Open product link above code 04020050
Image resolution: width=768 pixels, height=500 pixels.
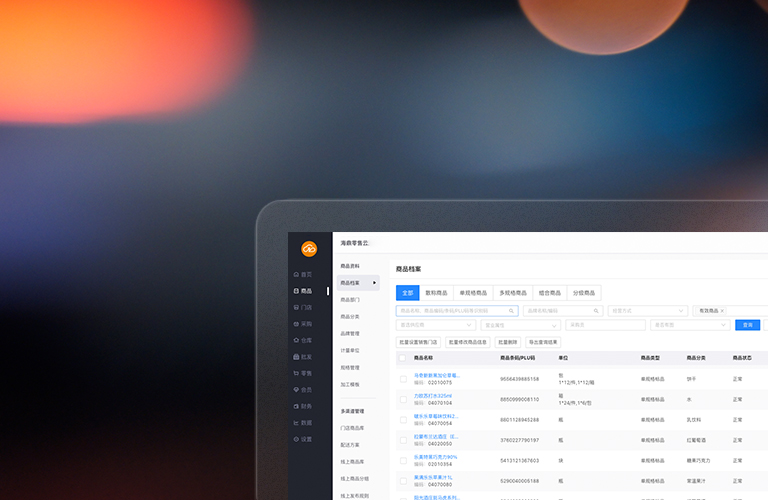tap(436, 437)
